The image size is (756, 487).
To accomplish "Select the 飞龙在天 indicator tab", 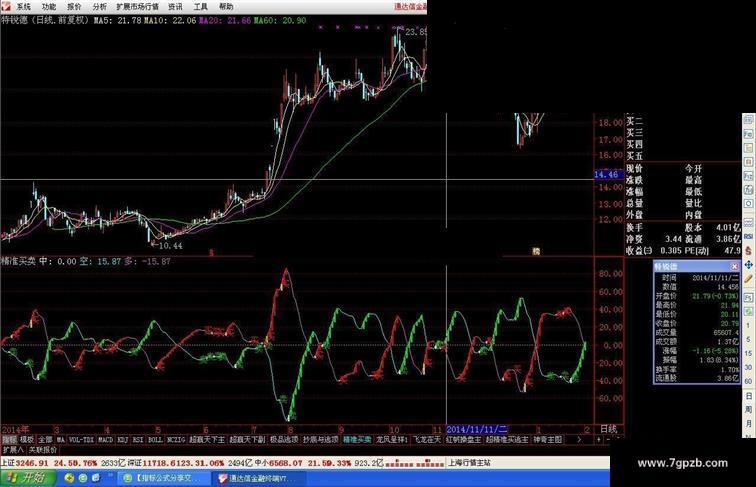I will [427, 440].
